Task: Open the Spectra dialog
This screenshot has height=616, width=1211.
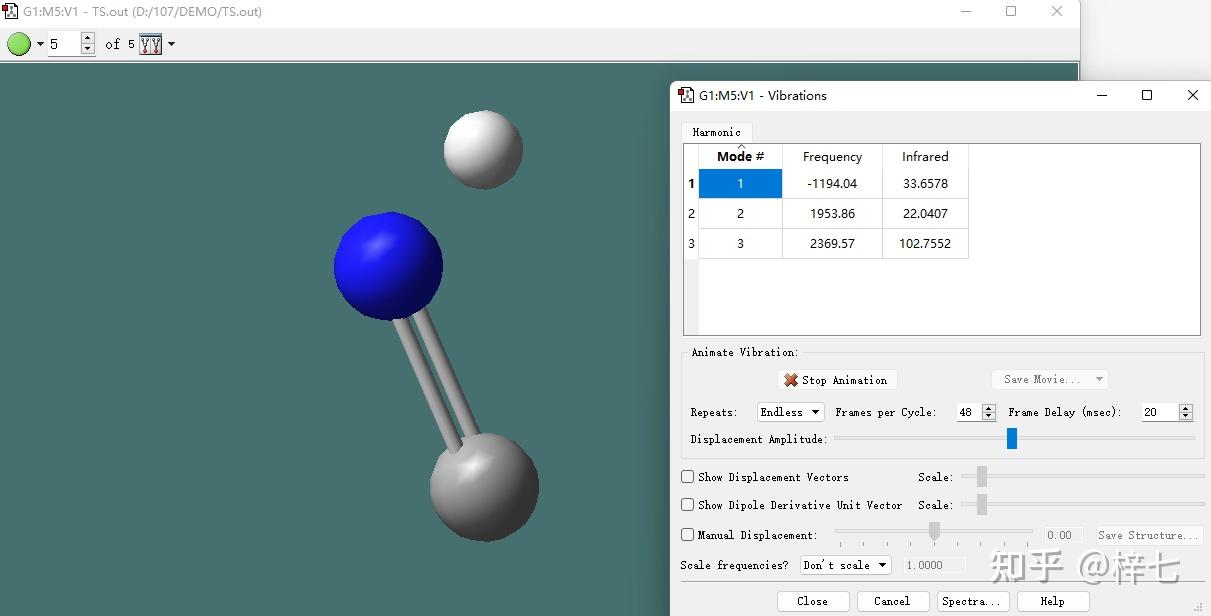Action: (x=971, y=601)
